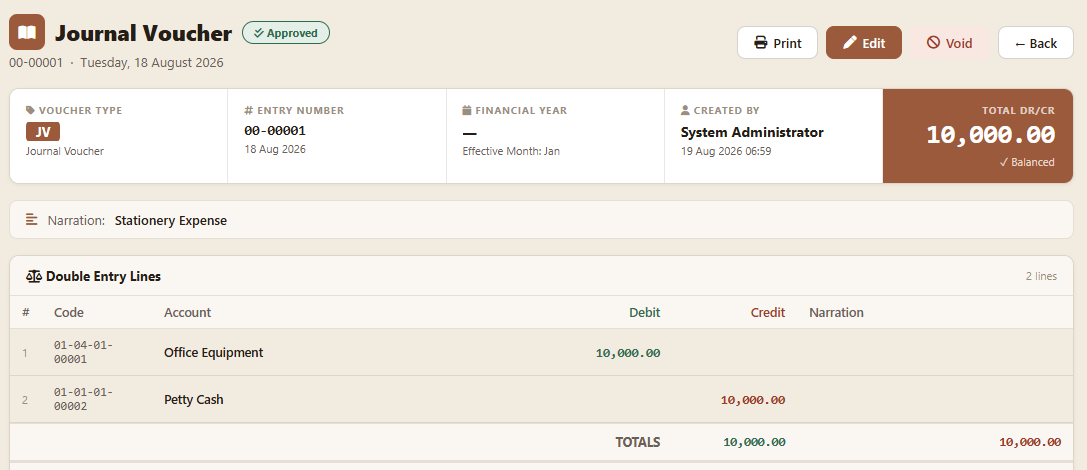Click the narration lines icon
Screen dimensions: 1087x470
[x=31, y=220]
